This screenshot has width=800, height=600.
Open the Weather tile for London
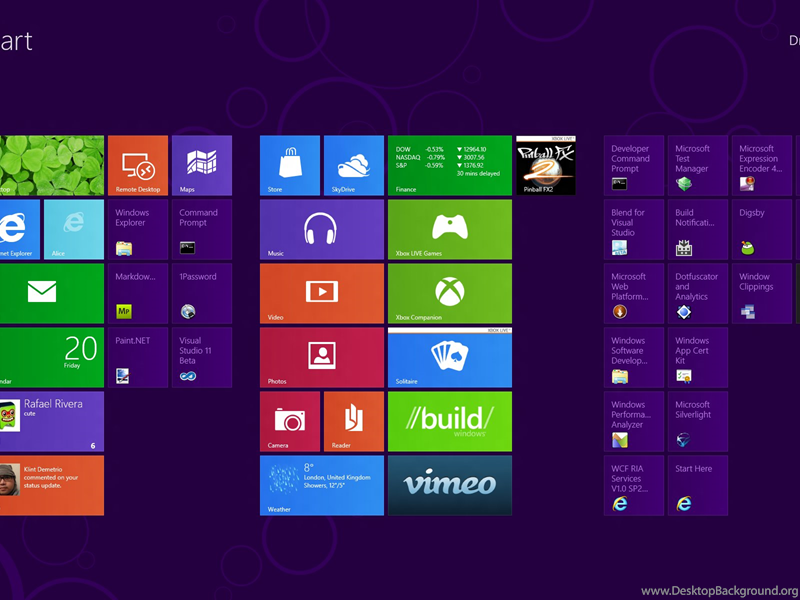pos(322,486)
